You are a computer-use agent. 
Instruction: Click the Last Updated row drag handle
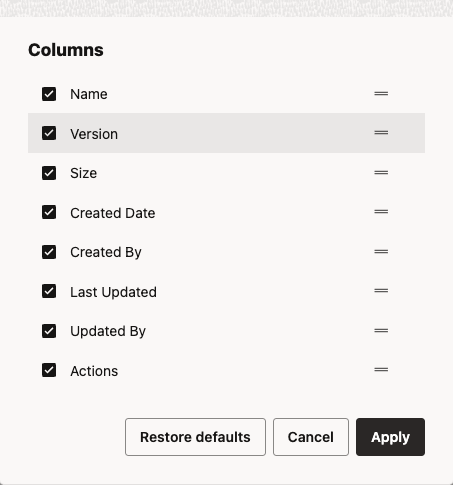coord(381,291)
